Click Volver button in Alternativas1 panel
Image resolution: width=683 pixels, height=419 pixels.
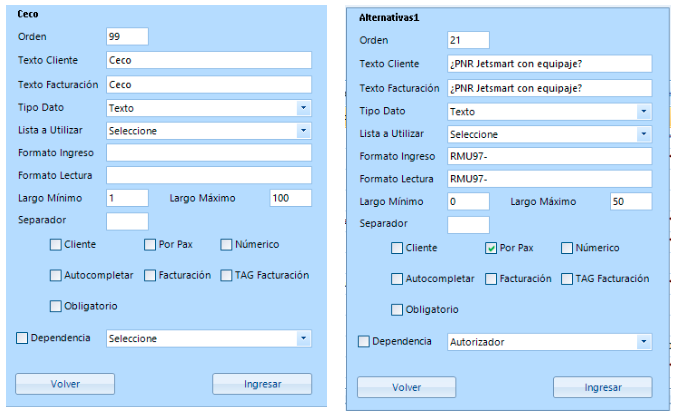pos(406,387)
